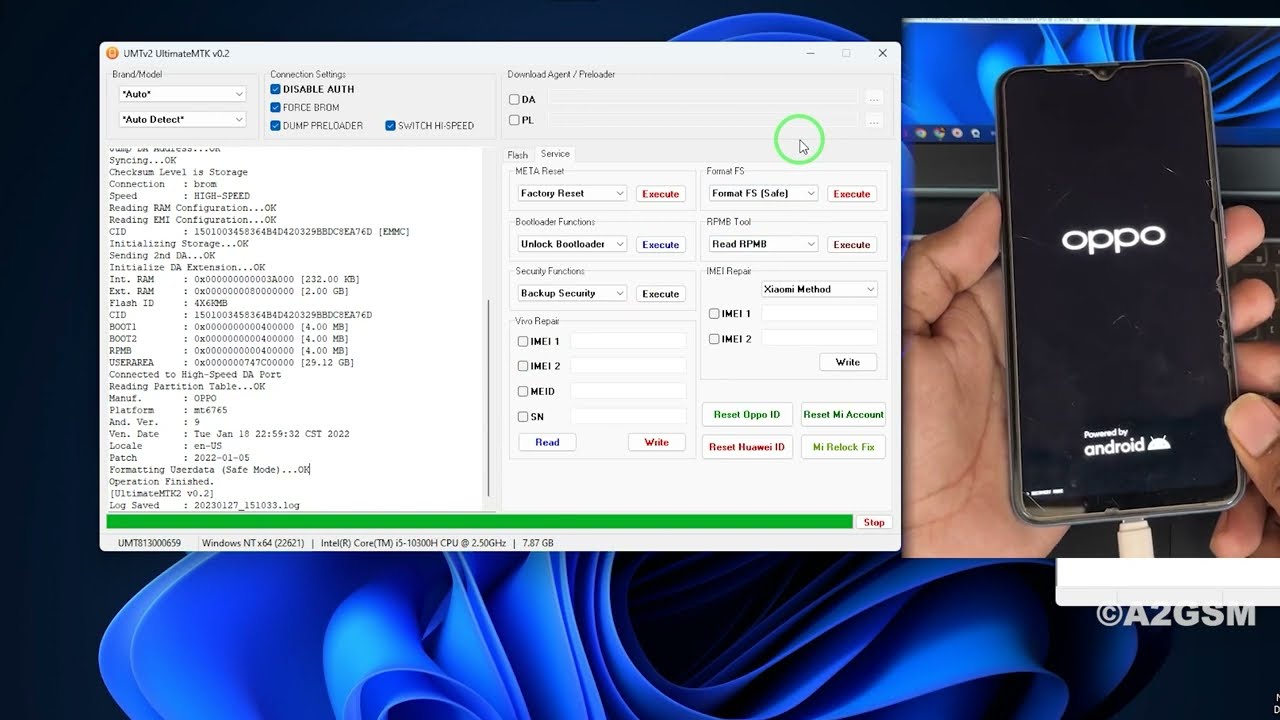The height and width of the screenshot is (720, 1280).
Task: Check Vivo Repair IMEI 2 box
Action: click(x=523, y=366)
